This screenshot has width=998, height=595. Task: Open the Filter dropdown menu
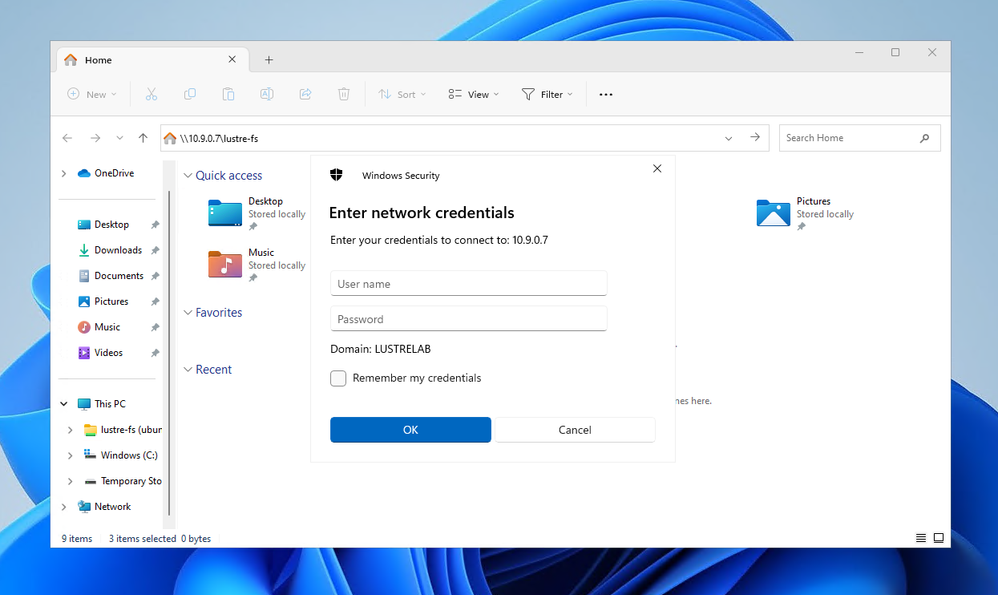pyautogui.click(x=547, y=94)
